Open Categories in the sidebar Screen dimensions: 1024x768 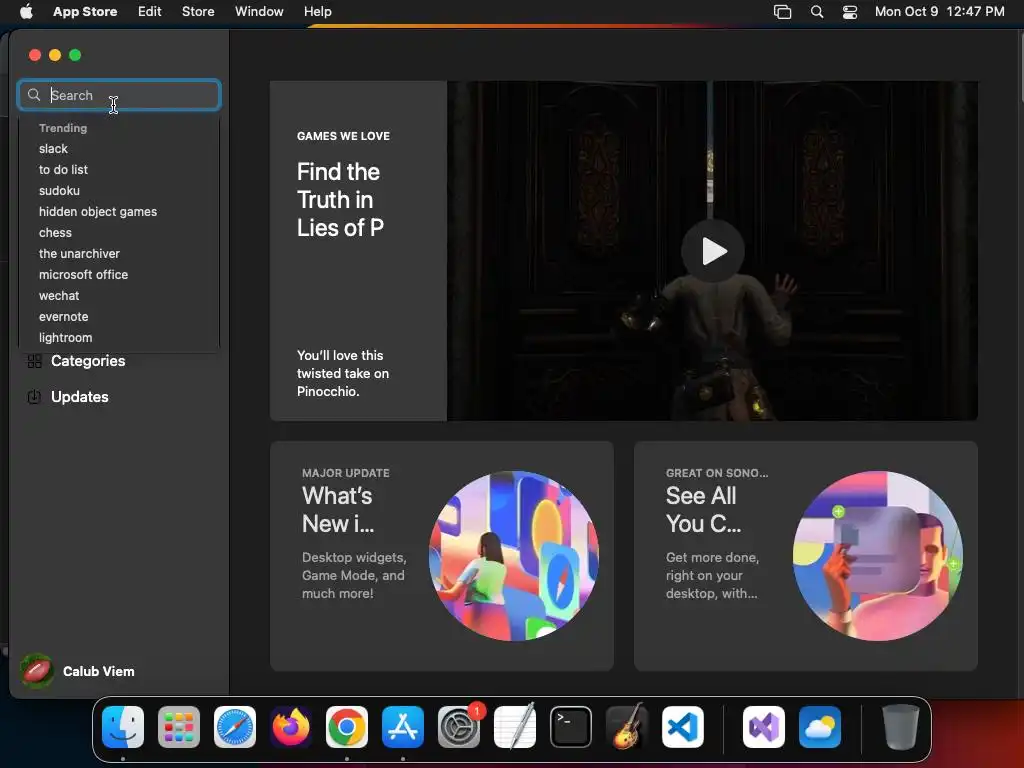pos(88,361)
